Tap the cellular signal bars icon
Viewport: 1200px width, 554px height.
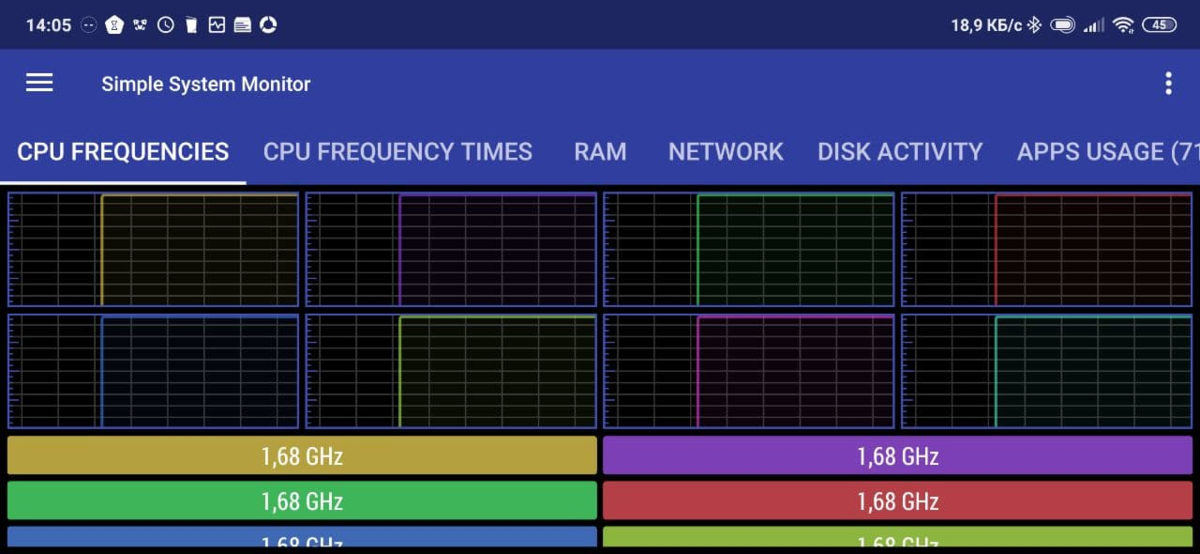(1094, 25)
